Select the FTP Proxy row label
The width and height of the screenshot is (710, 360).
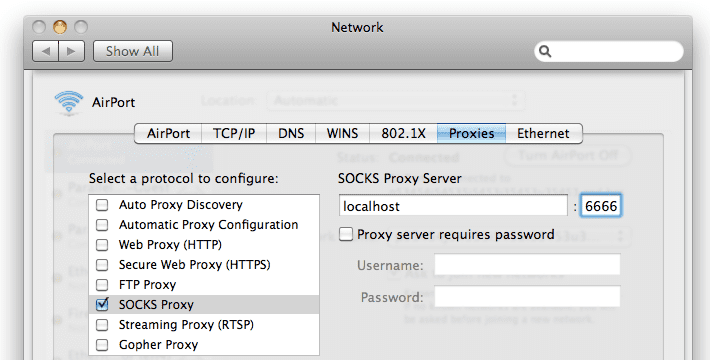147,285
